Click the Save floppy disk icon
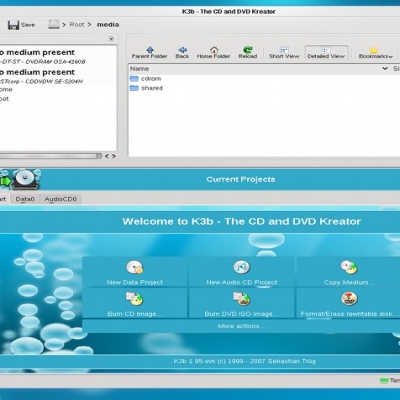400x400 pixels. tap(13, 25)
